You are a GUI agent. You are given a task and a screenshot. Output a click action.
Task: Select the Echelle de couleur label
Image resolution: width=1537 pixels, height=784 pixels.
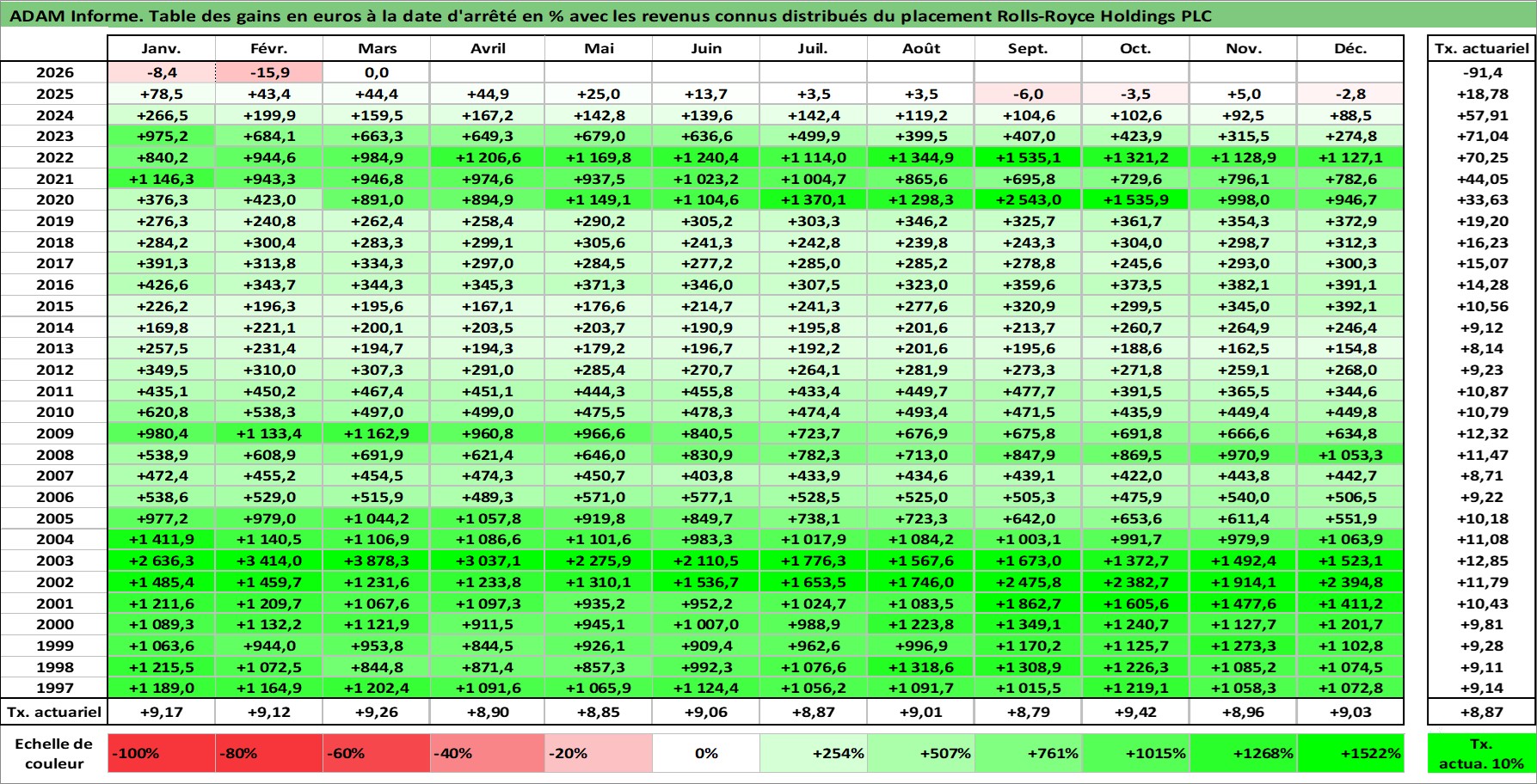click(54, 753)
